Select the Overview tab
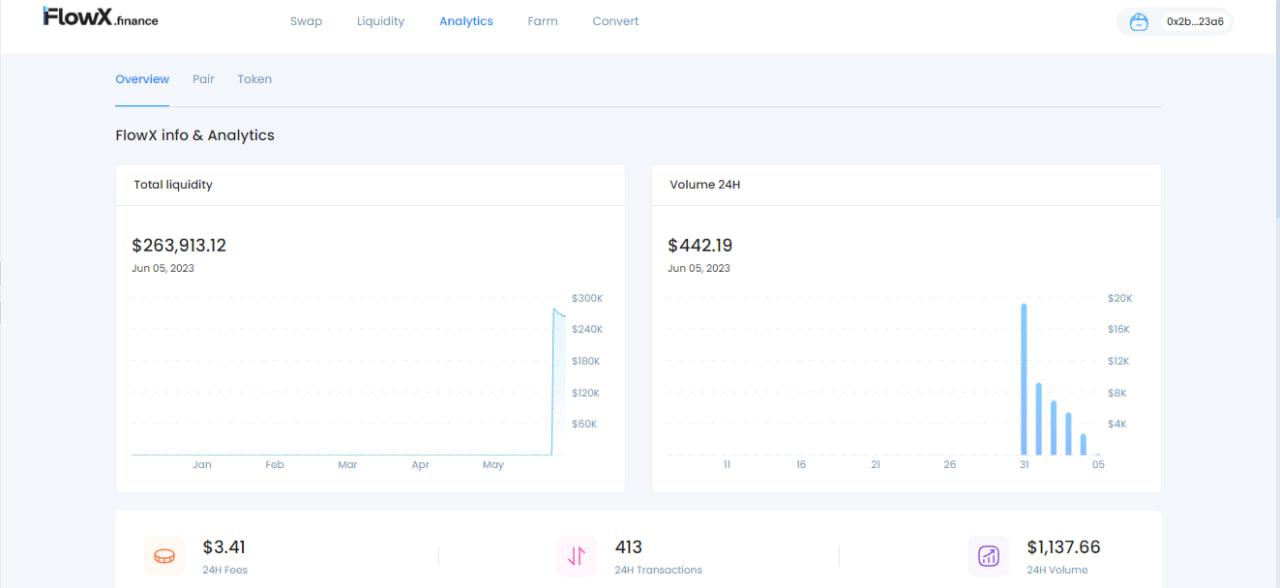 click(142, 79)
